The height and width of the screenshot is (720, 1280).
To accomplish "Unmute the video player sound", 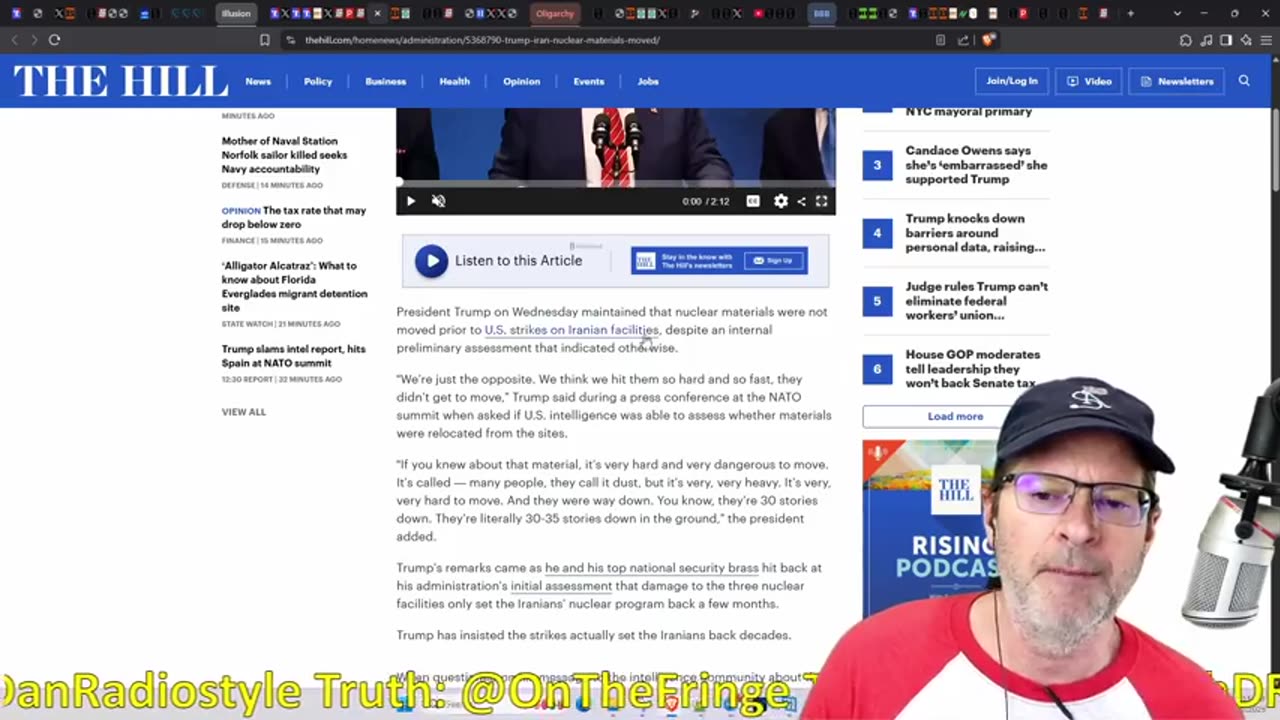I will pyautogui.click(x=438, y=201).
